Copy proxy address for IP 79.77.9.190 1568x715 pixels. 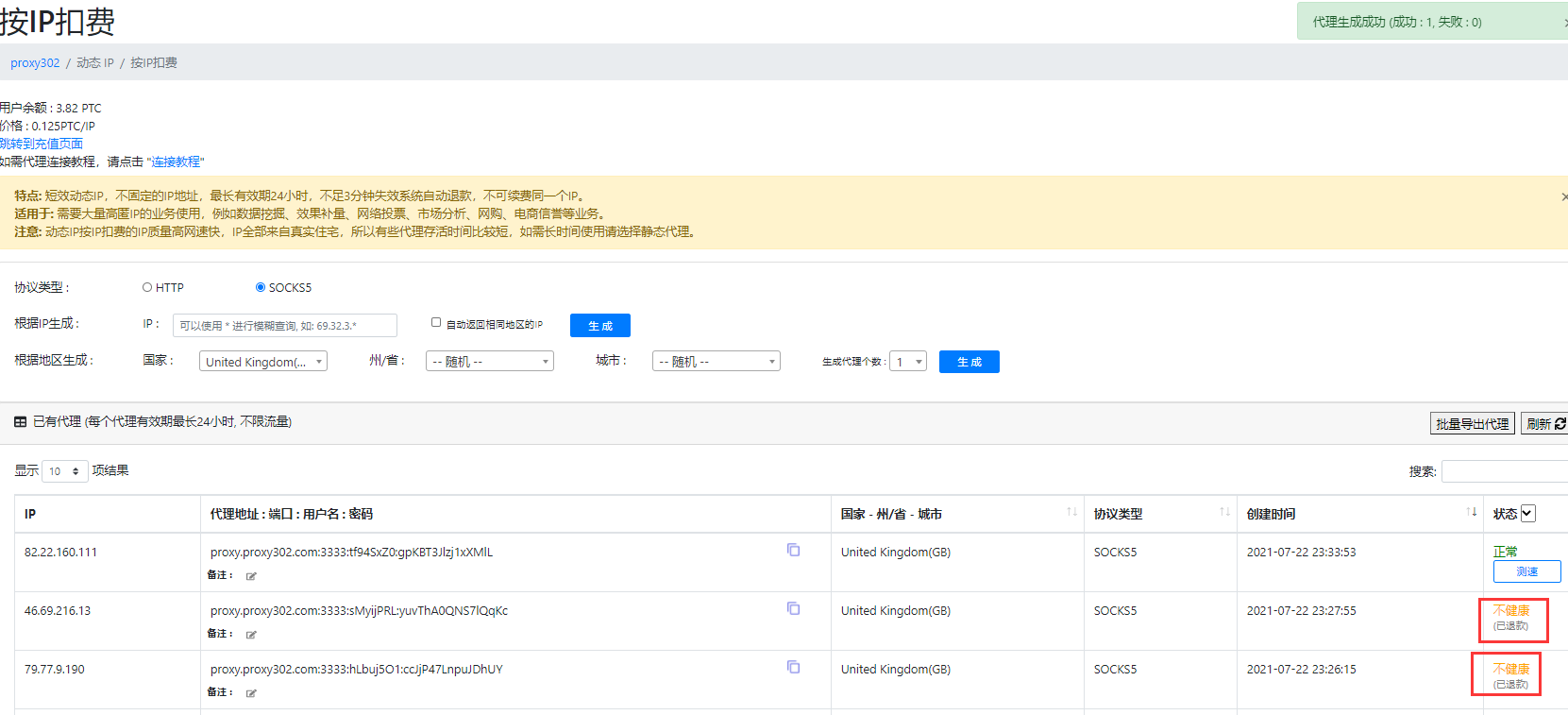point(793,667)
